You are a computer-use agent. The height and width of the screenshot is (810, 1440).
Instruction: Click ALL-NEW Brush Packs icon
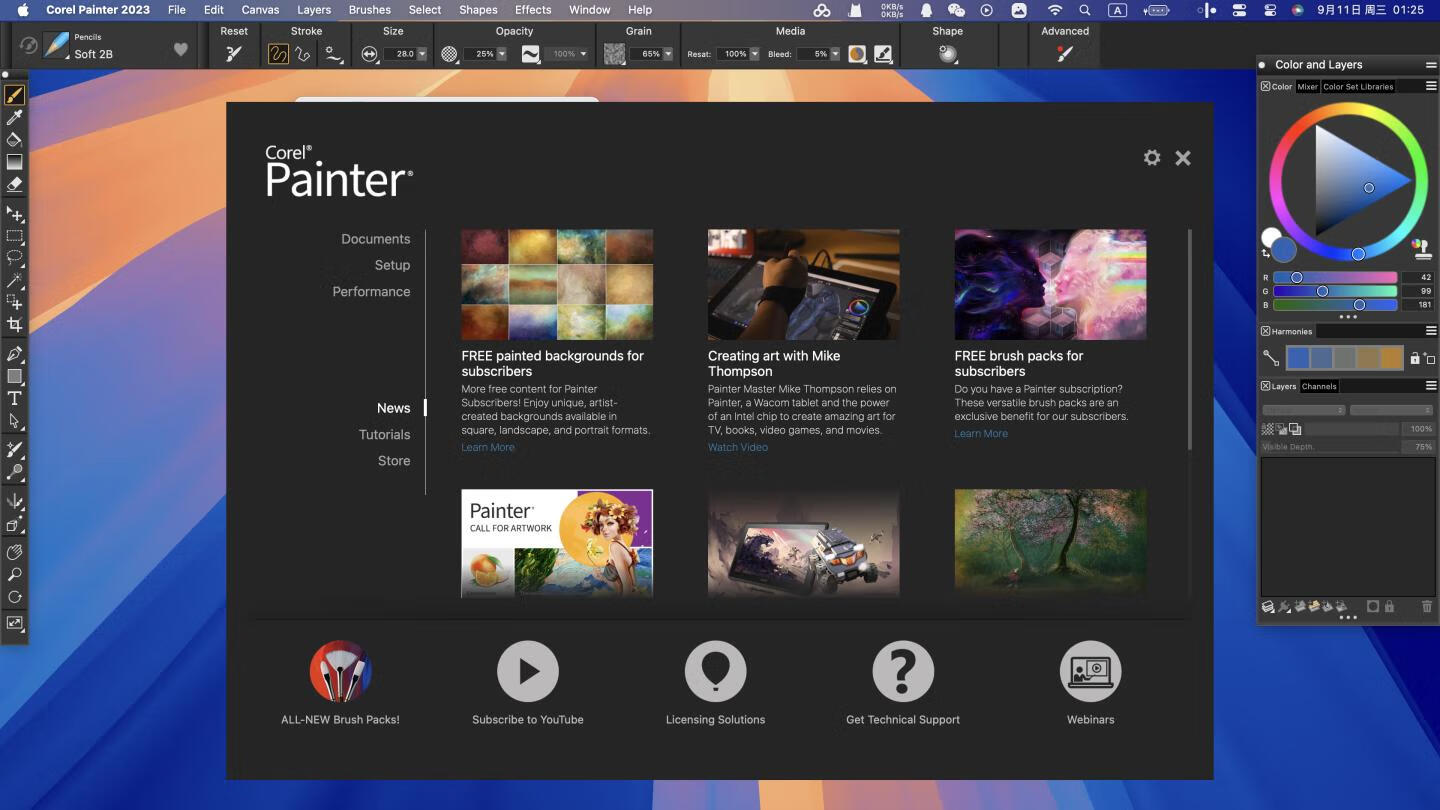click(340, 671)
